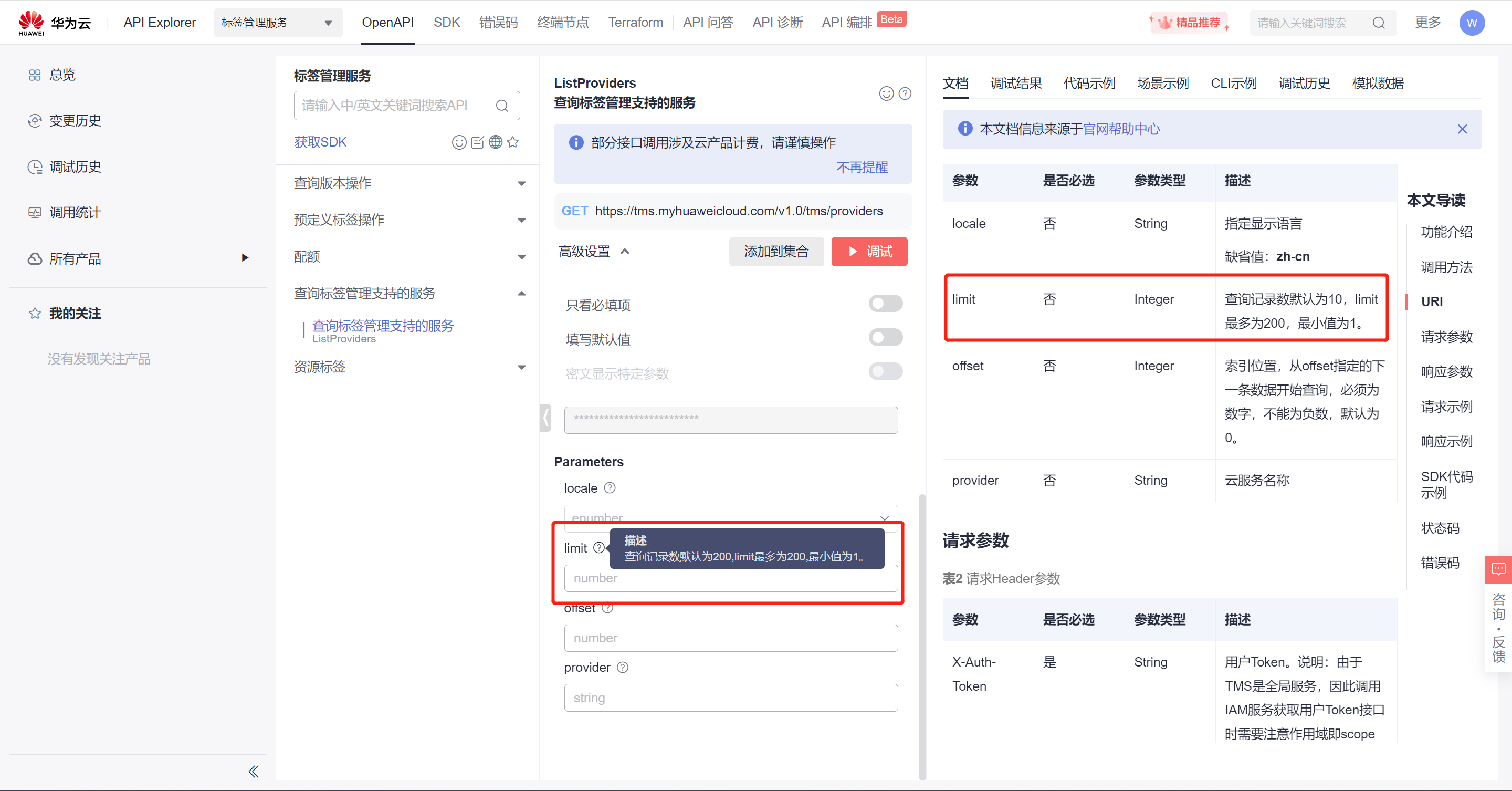The width and height of the screenshot is (1512, 791).
Task: Enable the 填写默认值 switch
Action: click(885, 338)
